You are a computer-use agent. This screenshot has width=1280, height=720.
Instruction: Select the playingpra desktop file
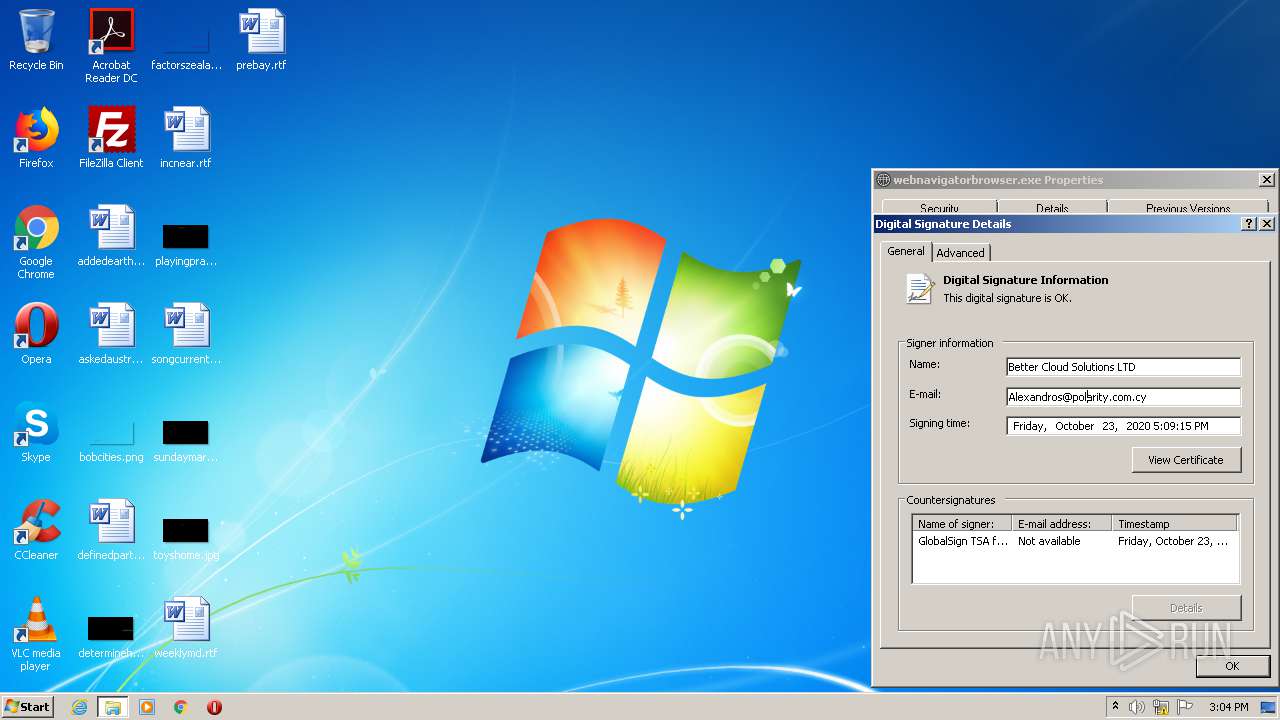[186, 245]
